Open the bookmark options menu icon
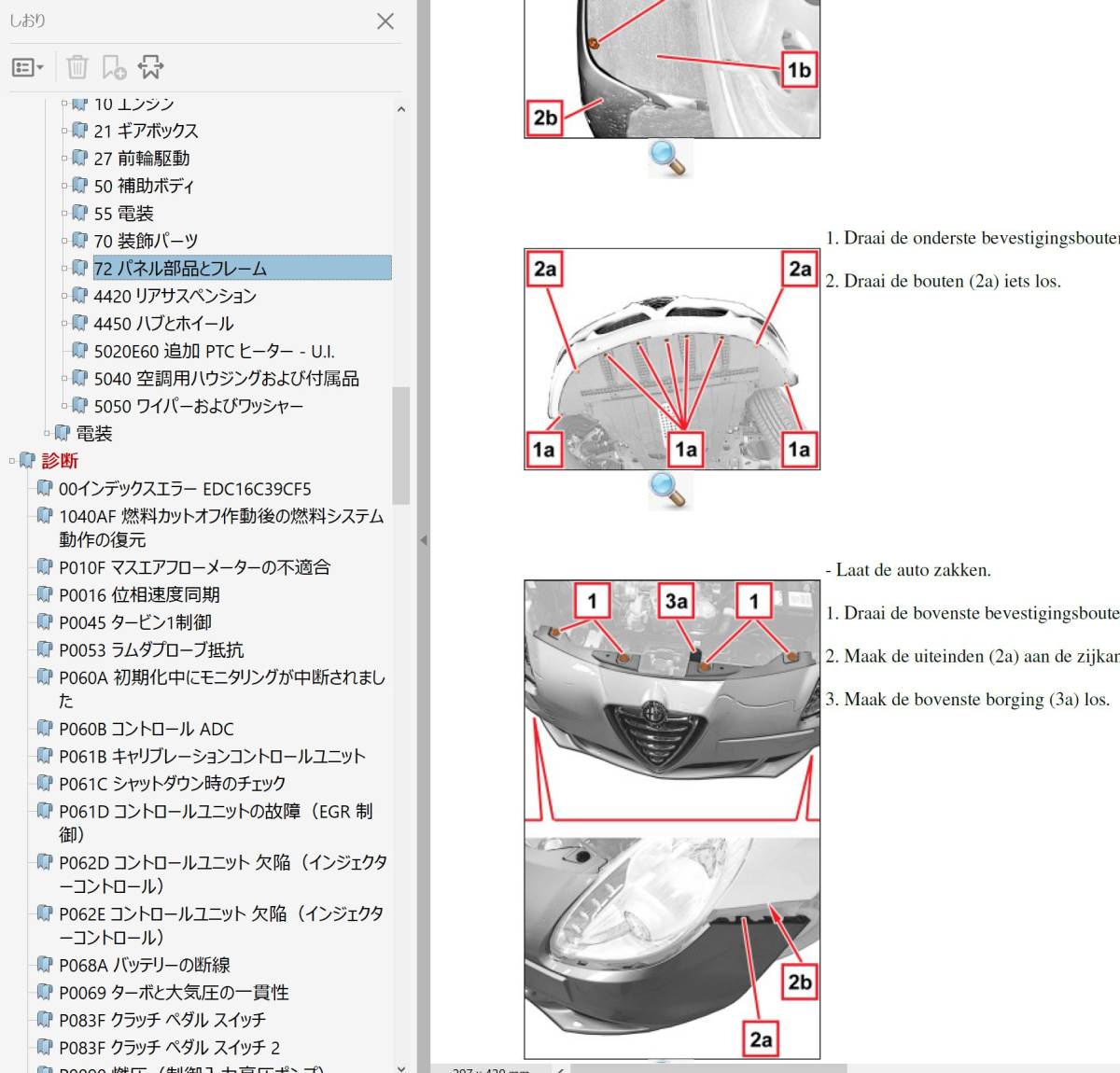This screenshot has width=1120, height=1073. coord(27,67)
